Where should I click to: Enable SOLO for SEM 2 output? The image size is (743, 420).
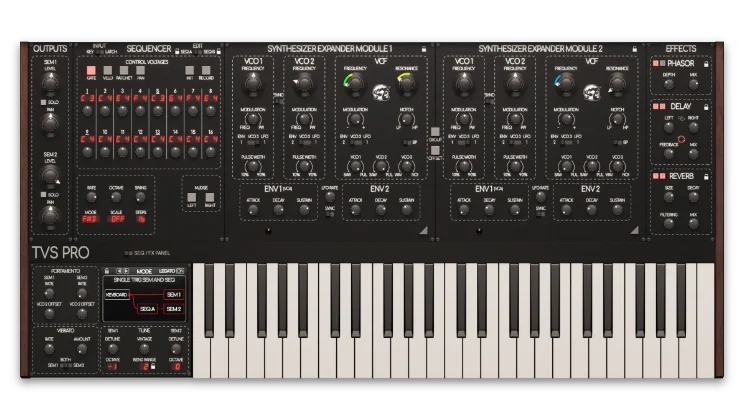(x=44, y=194)
